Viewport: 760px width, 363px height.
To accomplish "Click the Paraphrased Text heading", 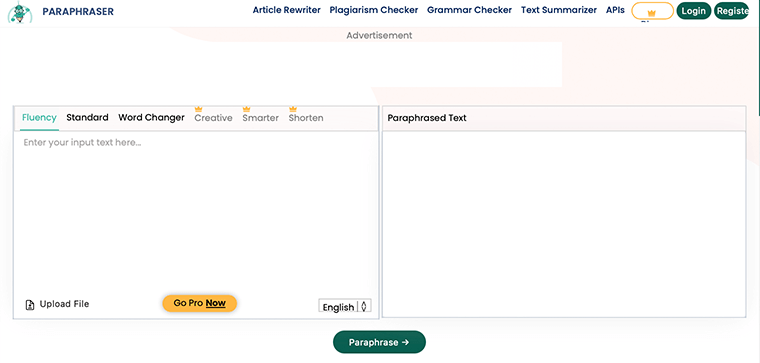I will click(x=427, y=118).
